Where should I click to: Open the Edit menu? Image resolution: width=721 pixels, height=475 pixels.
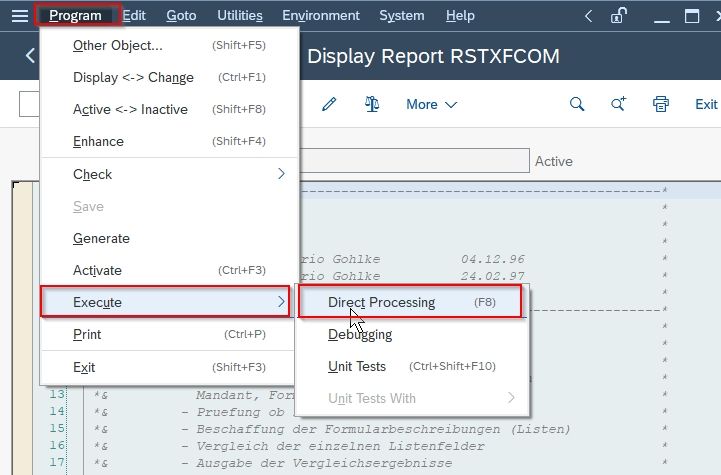coord(134,16)
